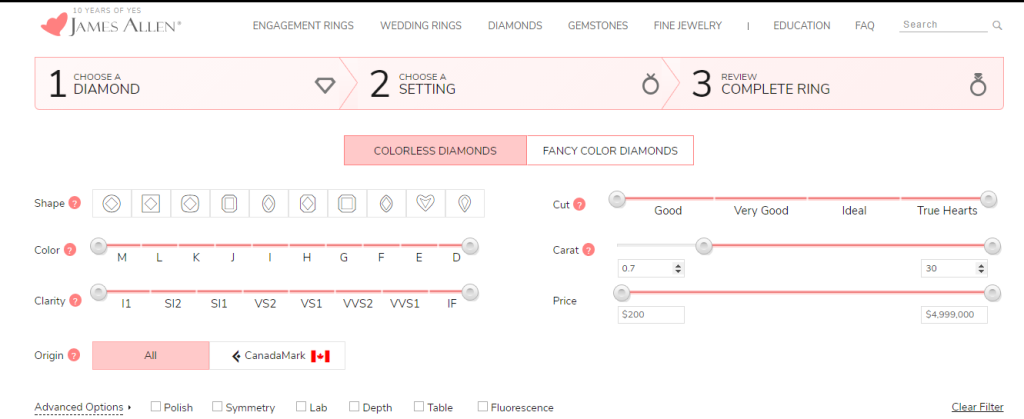Choose the pear diamond shape

click(x=465, y=204)
